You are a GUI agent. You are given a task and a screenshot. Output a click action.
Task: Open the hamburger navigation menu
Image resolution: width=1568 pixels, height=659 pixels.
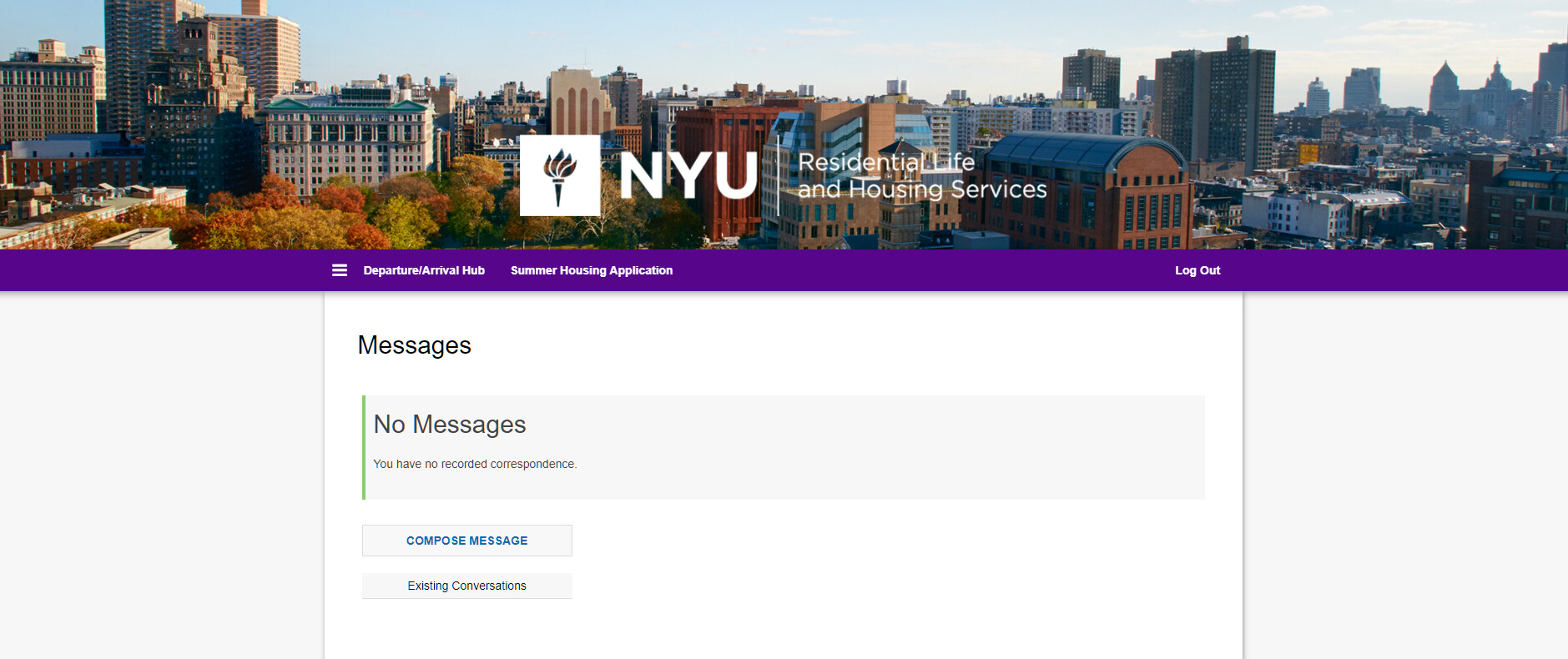click(340, 270)
